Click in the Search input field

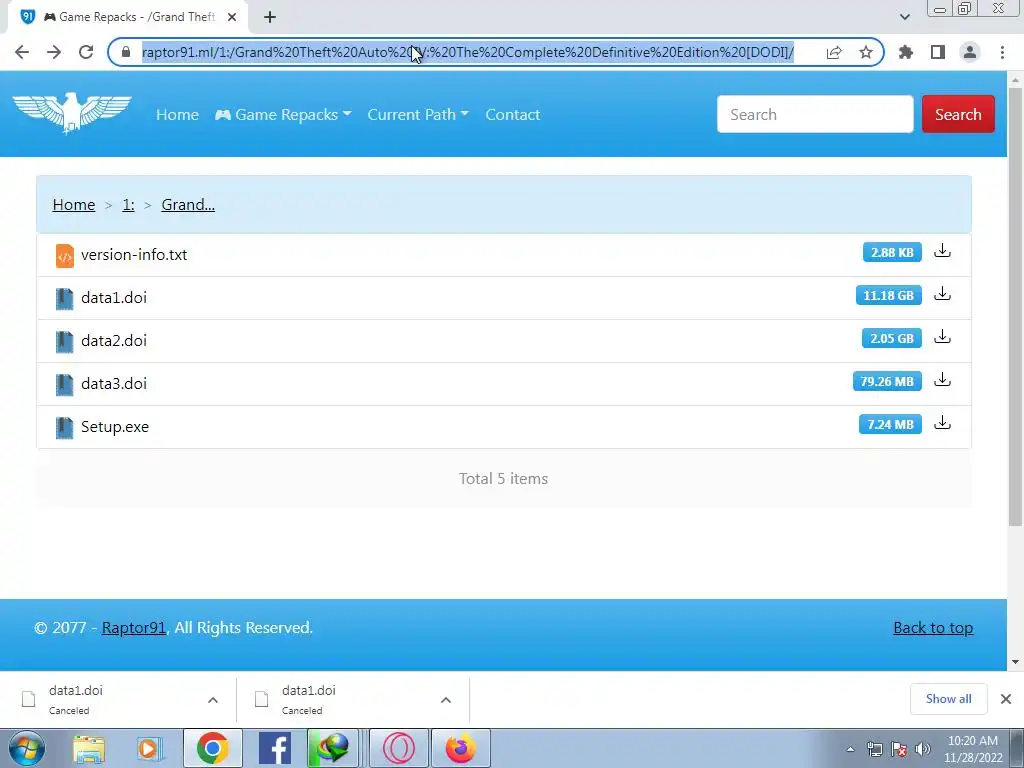(x=815, y=114)
